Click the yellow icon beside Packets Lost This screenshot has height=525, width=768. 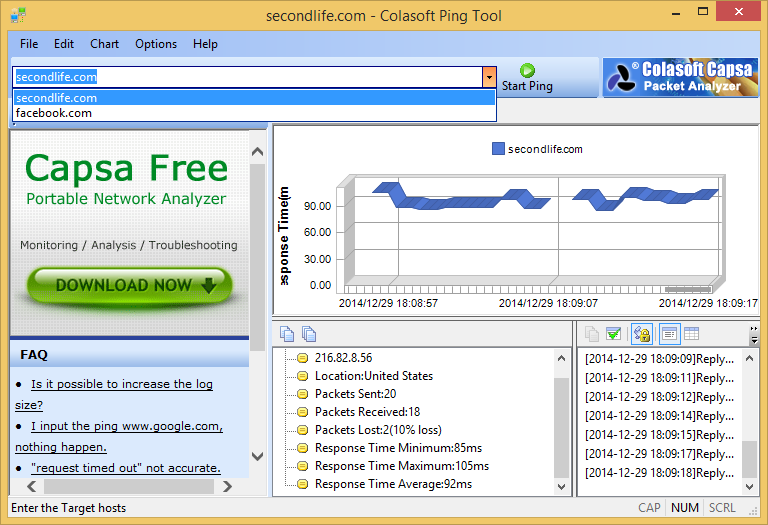(303, 430)
